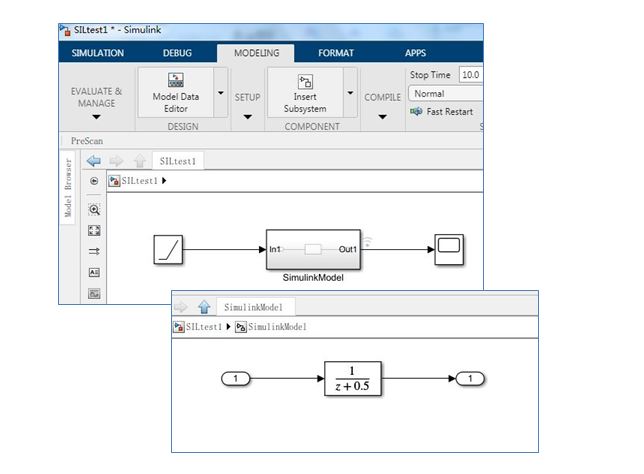Click the up-to-parent arrow in SILtest1 window

pos(140,161)
